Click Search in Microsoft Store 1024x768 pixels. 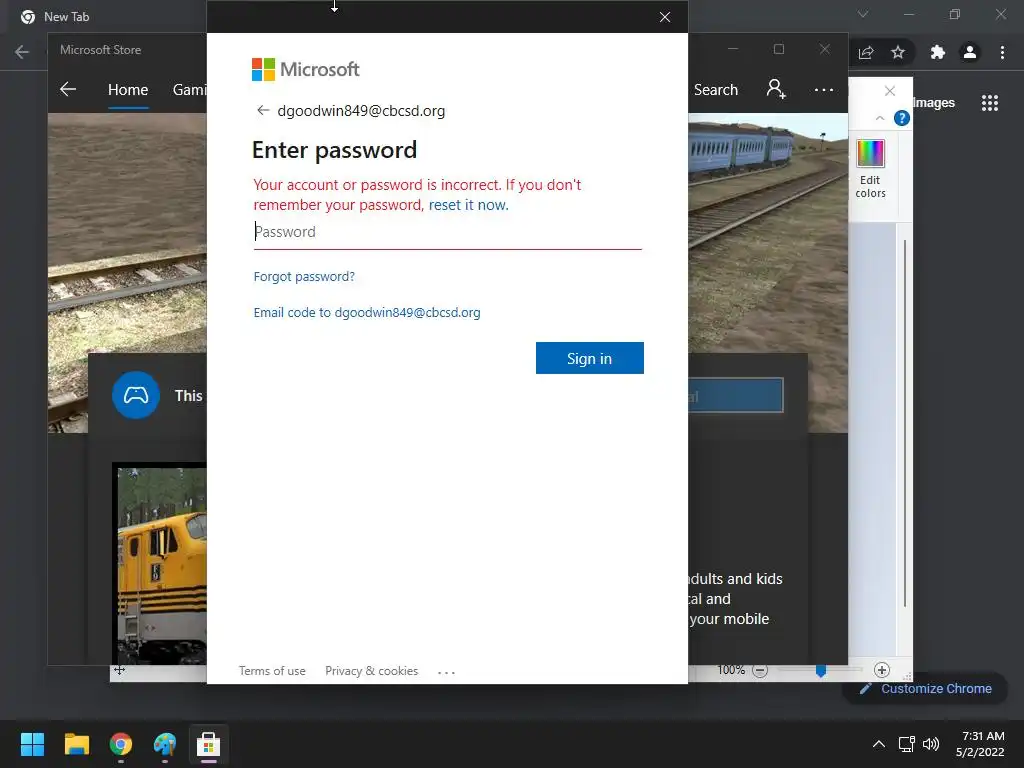(x=716, y=90)
